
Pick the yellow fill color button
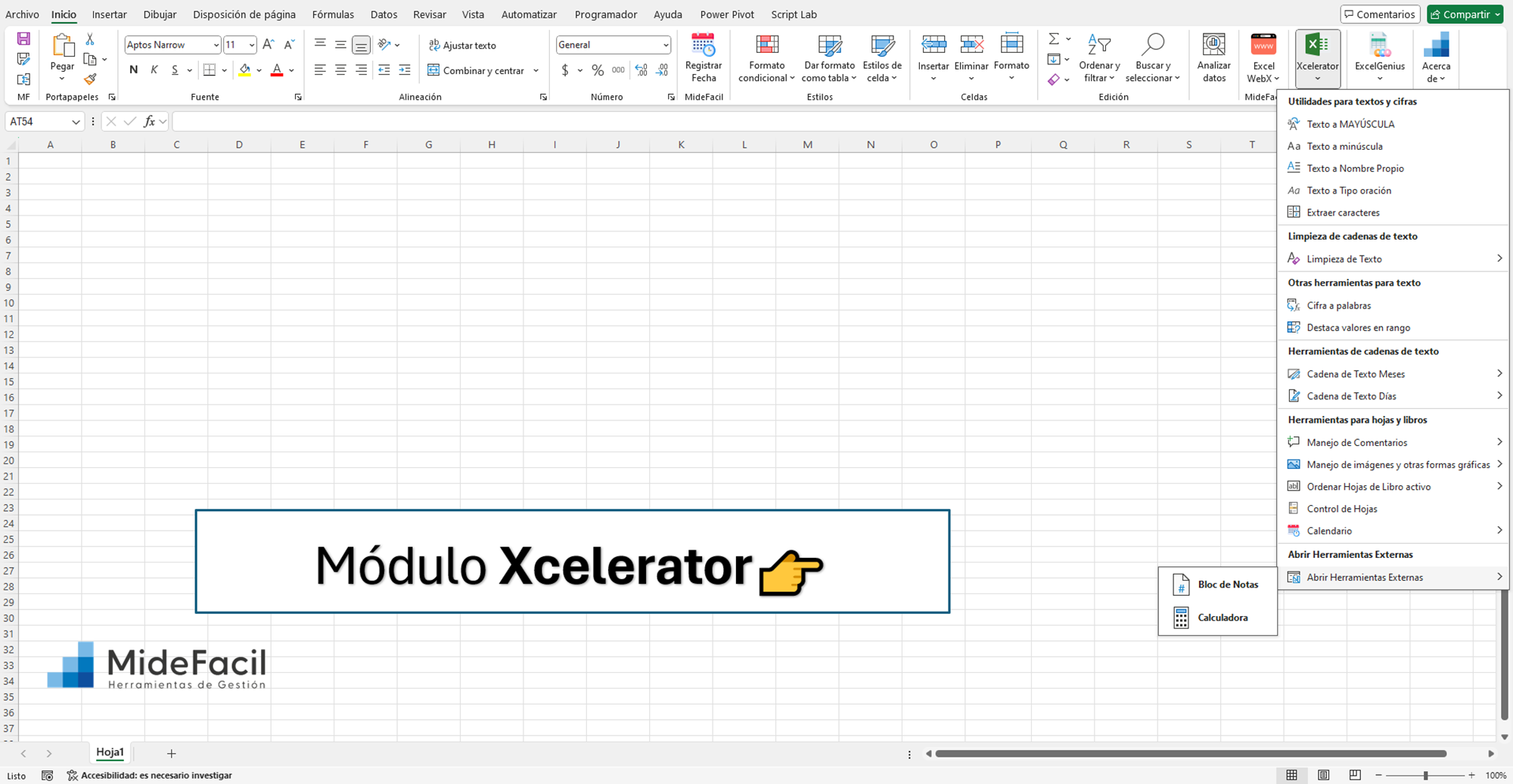click(244, 70)
